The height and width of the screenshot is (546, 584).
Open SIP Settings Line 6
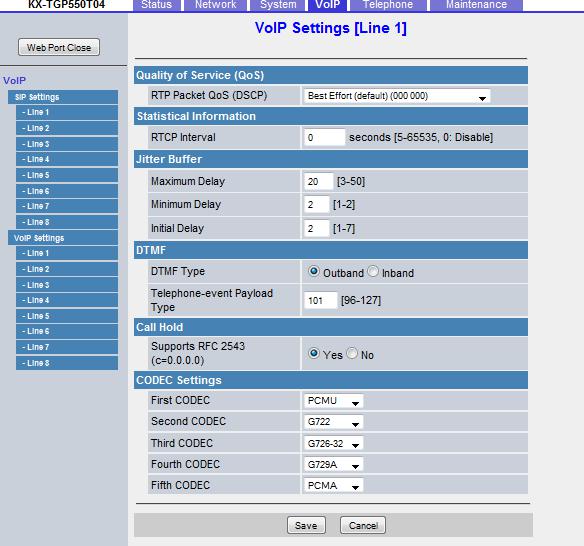coord(67,191)
